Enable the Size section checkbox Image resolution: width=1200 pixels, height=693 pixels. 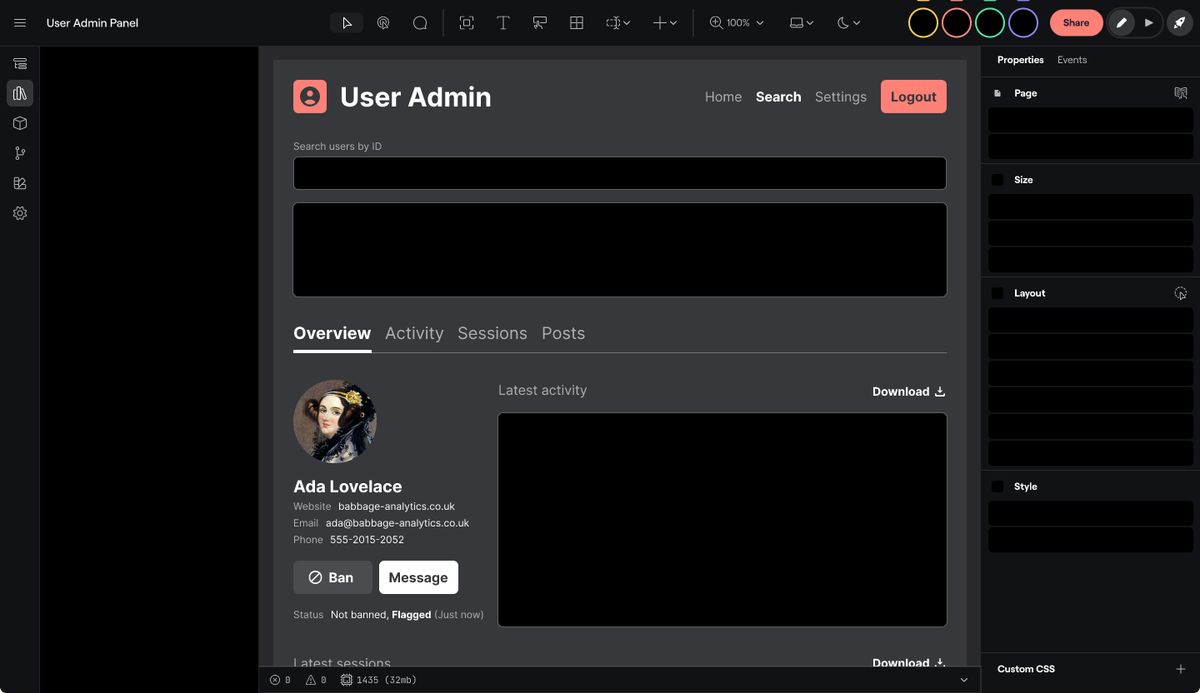[x=996, y=179]
